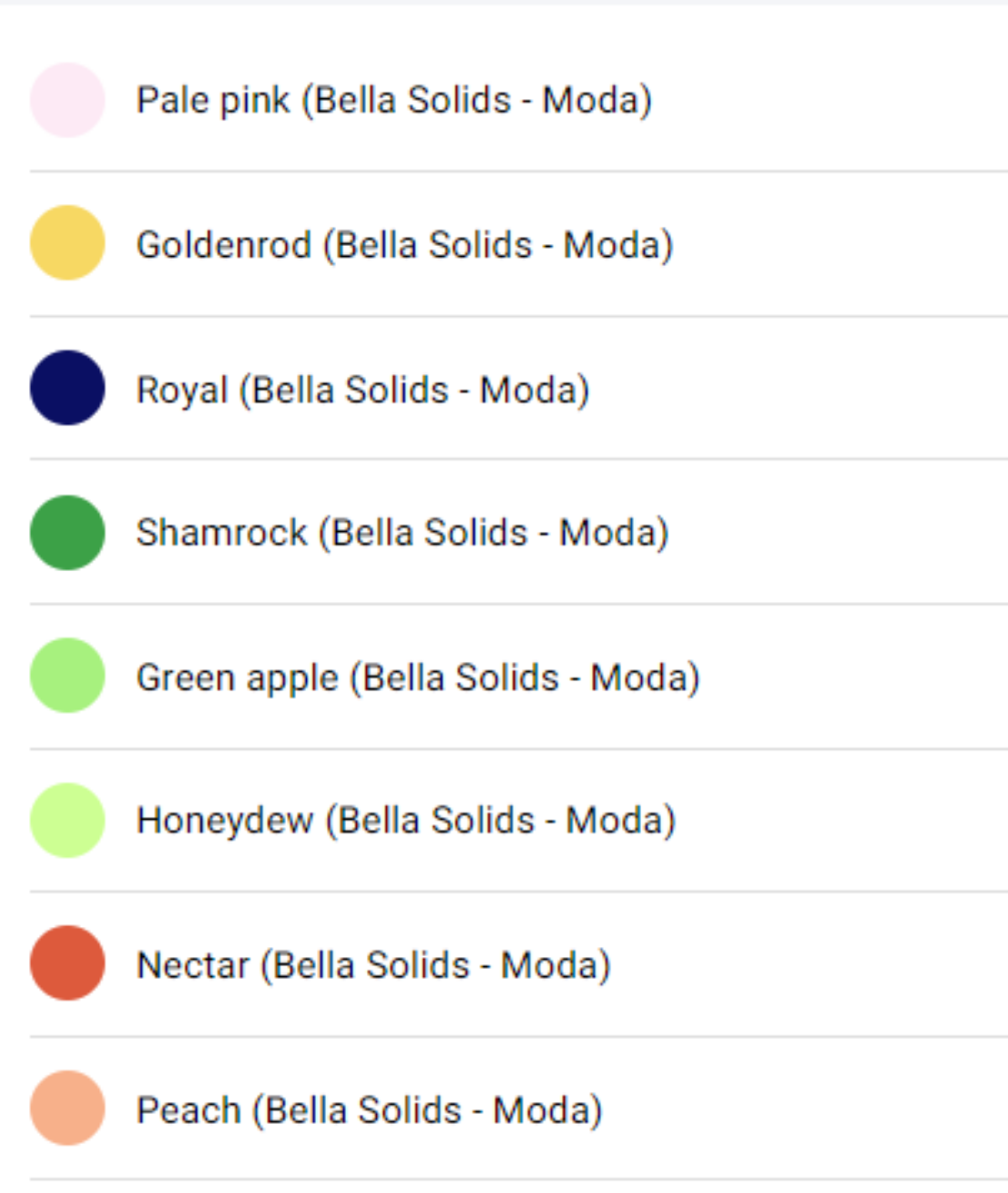Select the "Green apple (Bella Solids - Moda)" label
This screenshot has width=1008, height=1193.
418,678
